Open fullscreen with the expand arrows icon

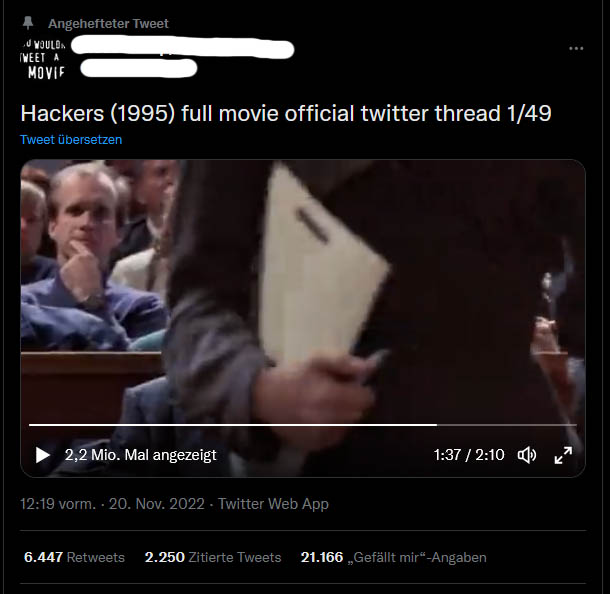(x=563, y=455)
